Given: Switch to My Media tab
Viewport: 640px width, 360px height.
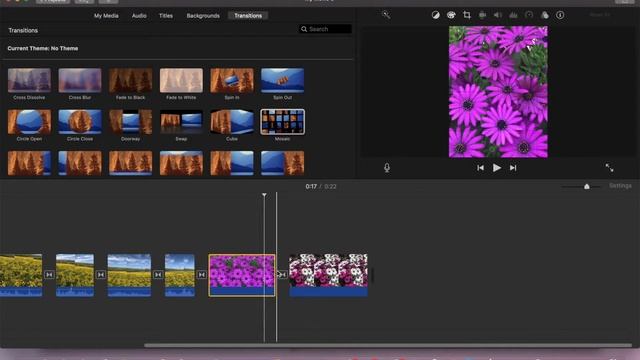Looking at the screenshot, I should [106, 16].
